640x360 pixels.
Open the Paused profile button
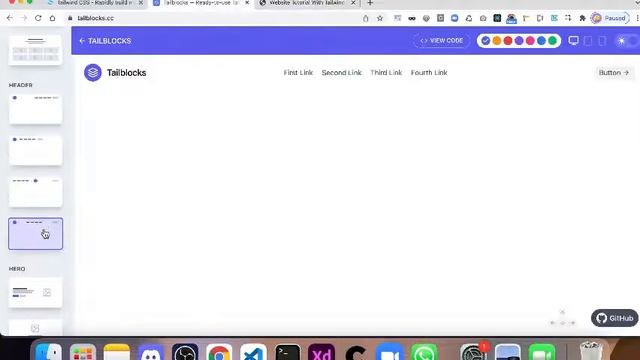coord(610,18)
